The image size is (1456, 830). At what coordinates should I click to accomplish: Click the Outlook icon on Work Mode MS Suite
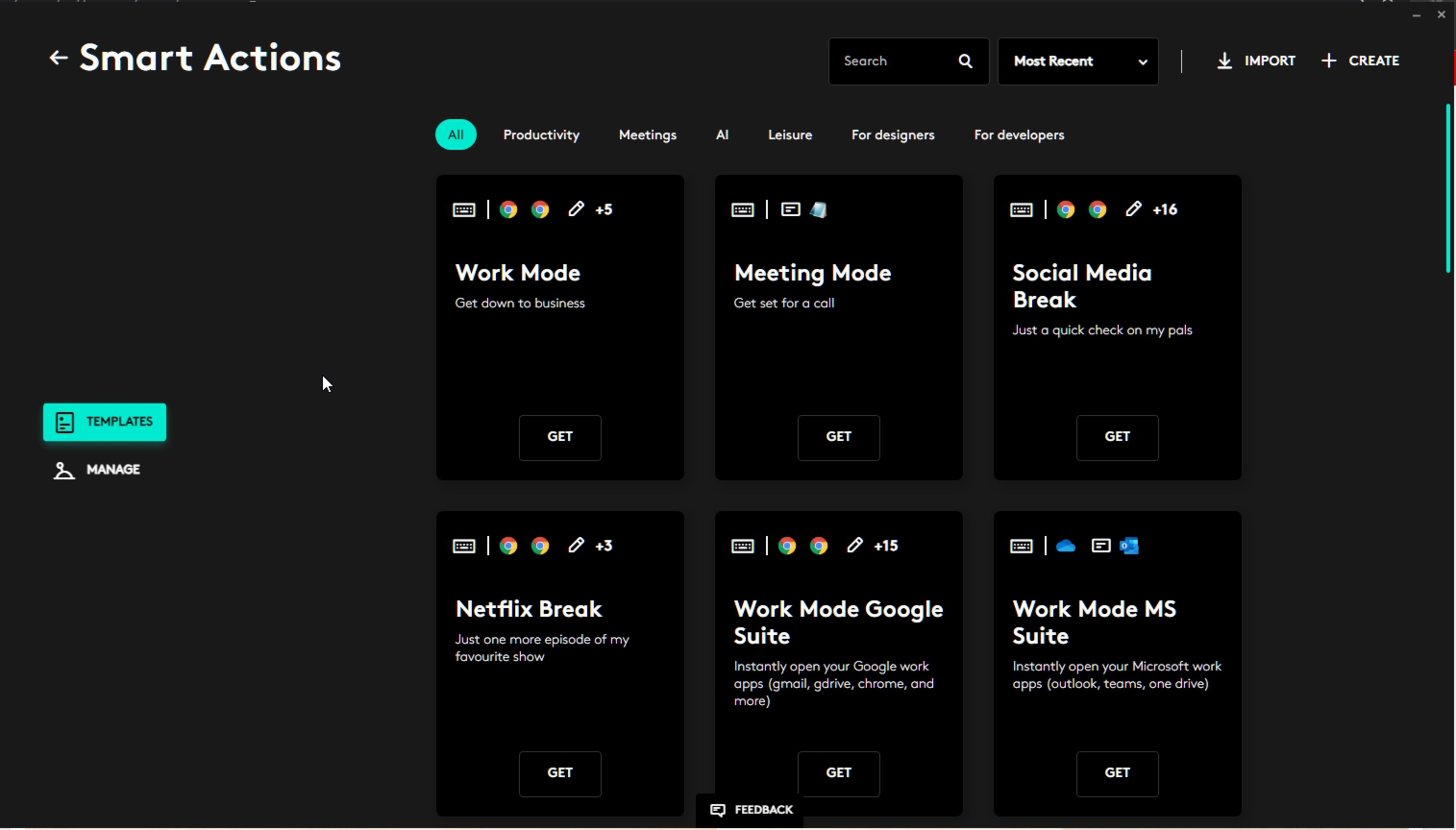click(x=1129, y=546)
